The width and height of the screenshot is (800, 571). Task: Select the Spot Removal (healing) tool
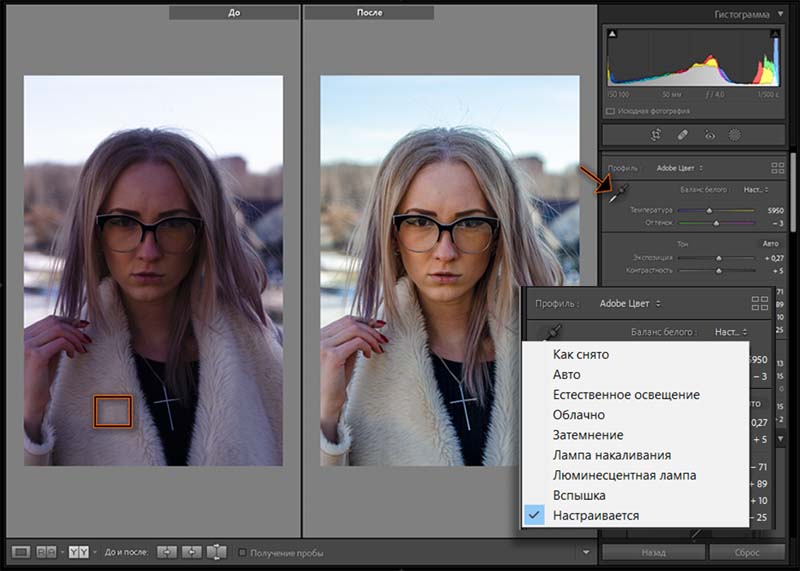683,133
